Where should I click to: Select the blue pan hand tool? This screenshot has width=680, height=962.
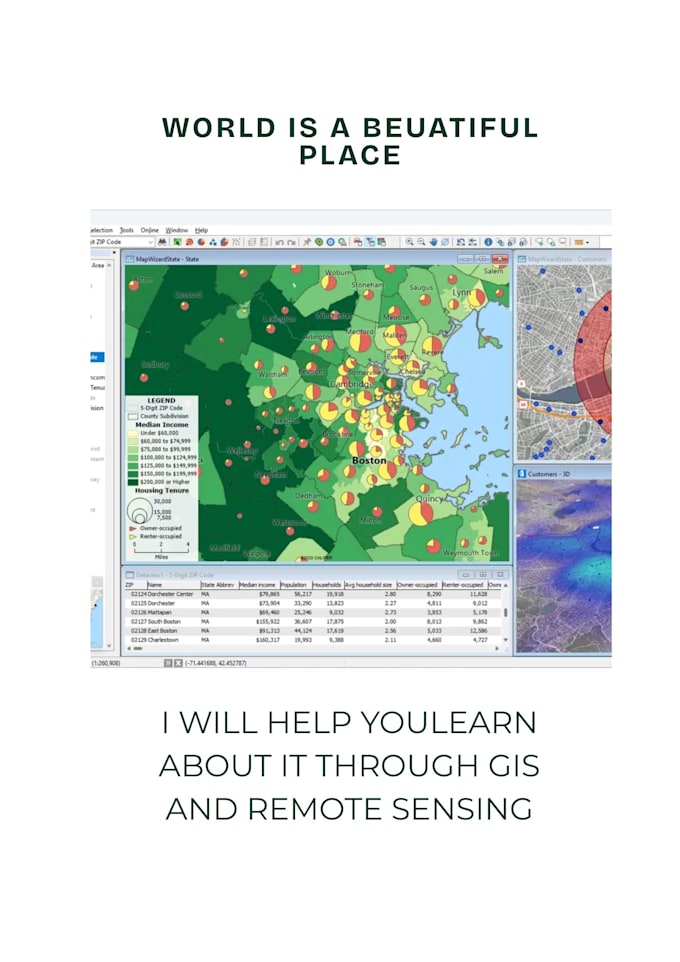433,242
